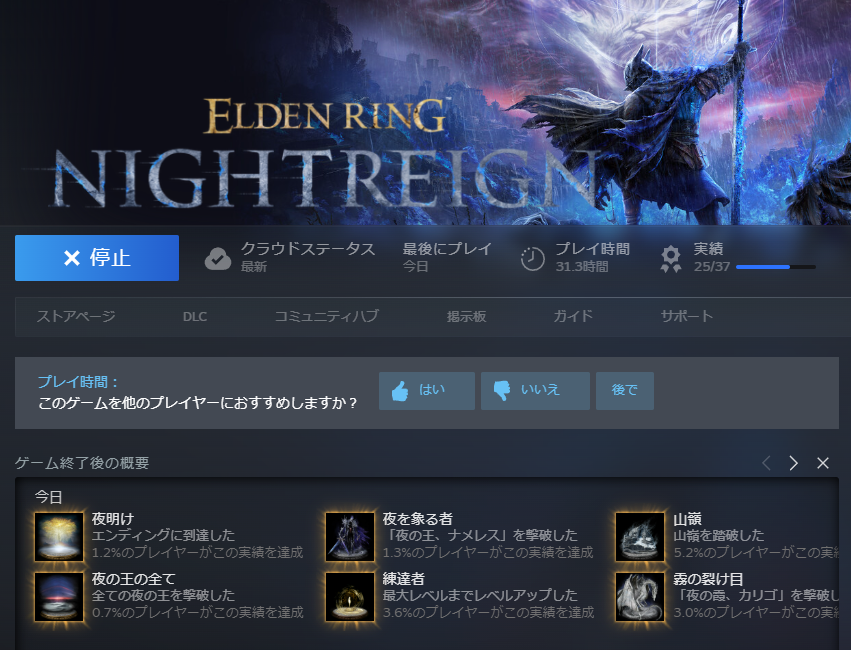Open the 霧の裂け目 achievement icon
Image resolution: width=851 pixels, height=650 pixels.
(640, 596)
